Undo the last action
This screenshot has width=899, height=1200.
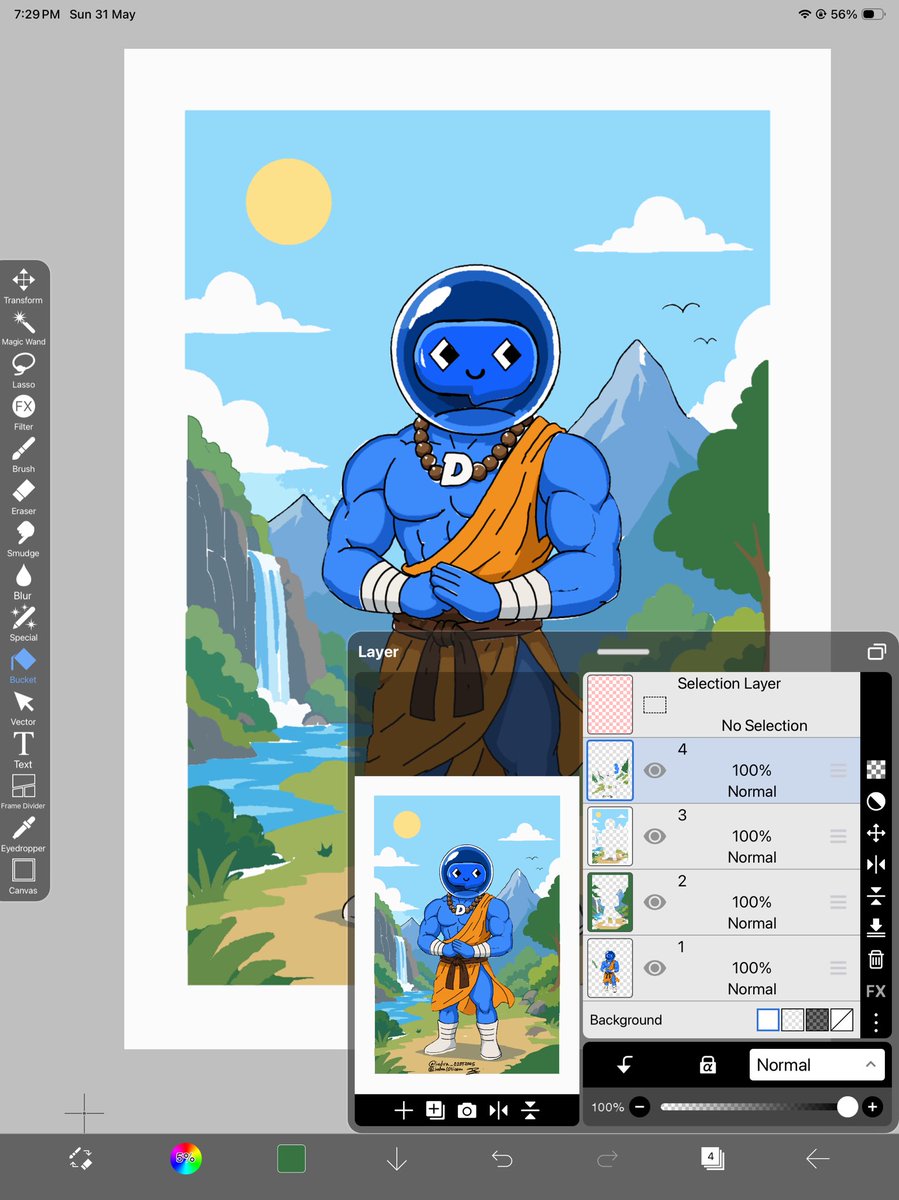coord(502,1159)
